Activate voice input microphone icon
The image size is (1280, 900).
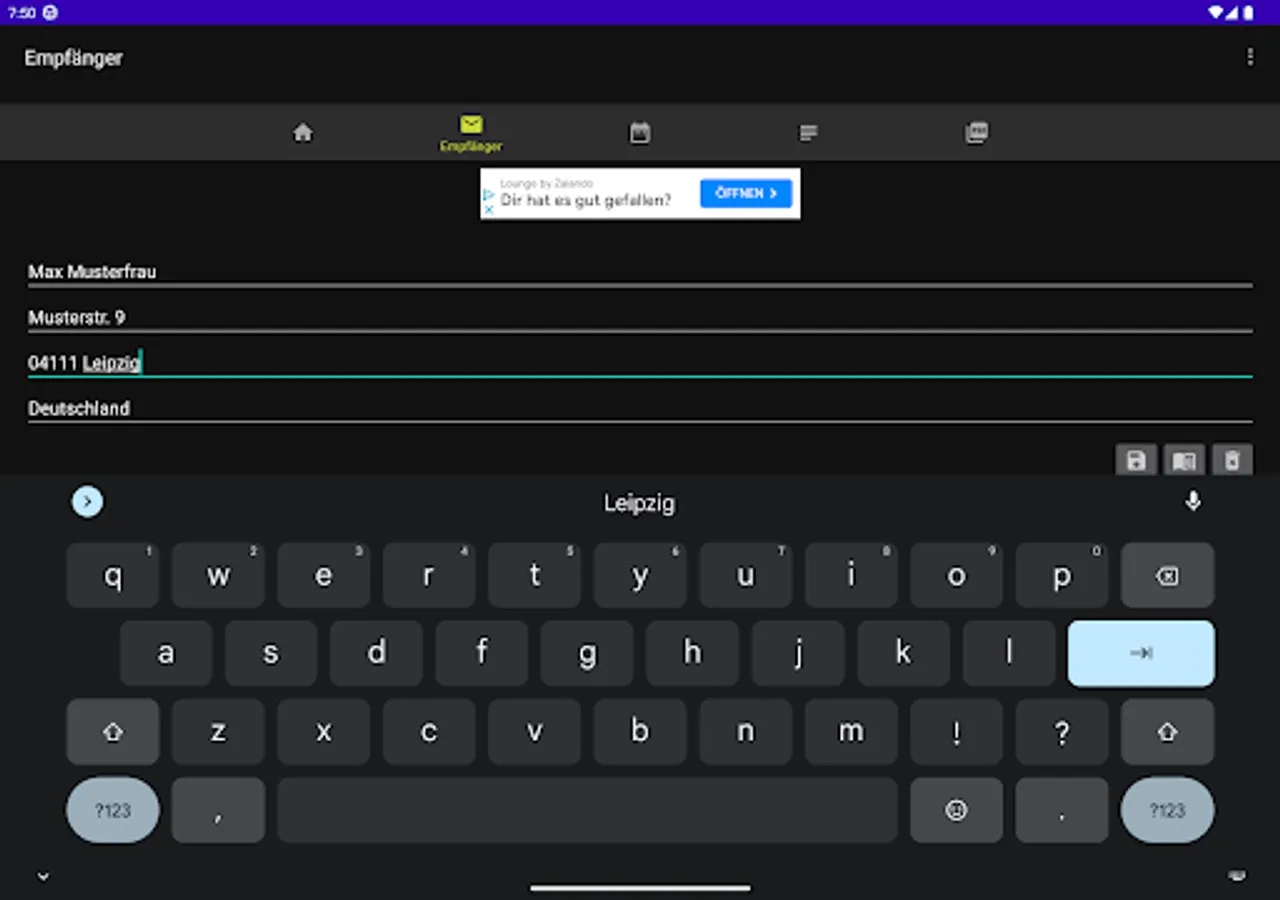1192,501
